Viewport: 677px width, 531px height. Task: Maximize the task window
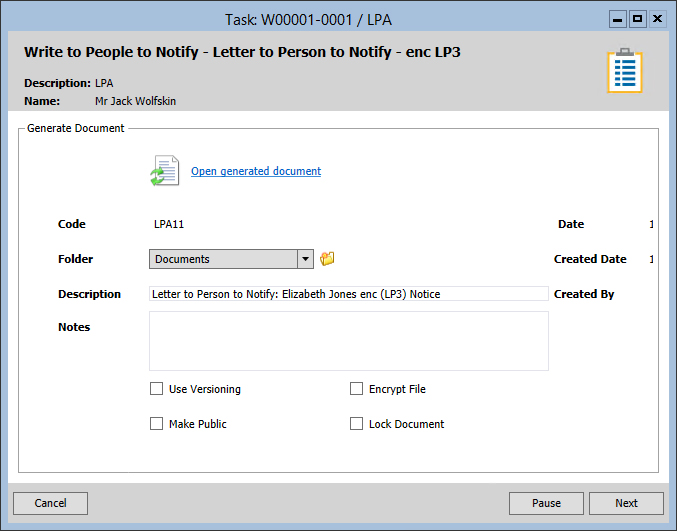637,18
